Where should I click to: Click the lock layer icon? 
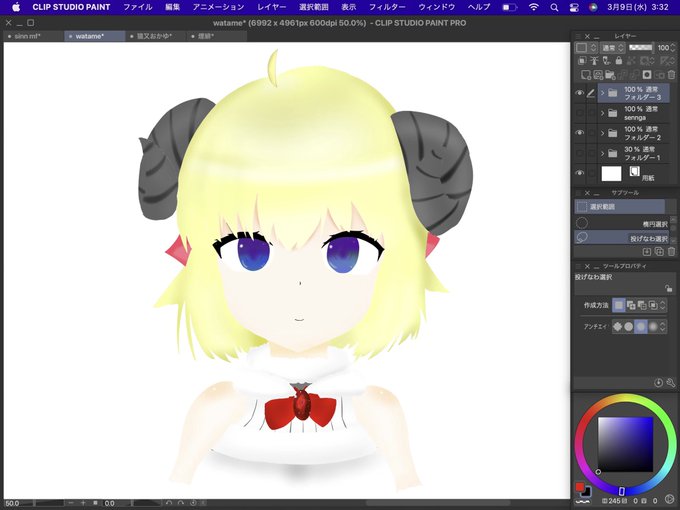coord(619,61)
